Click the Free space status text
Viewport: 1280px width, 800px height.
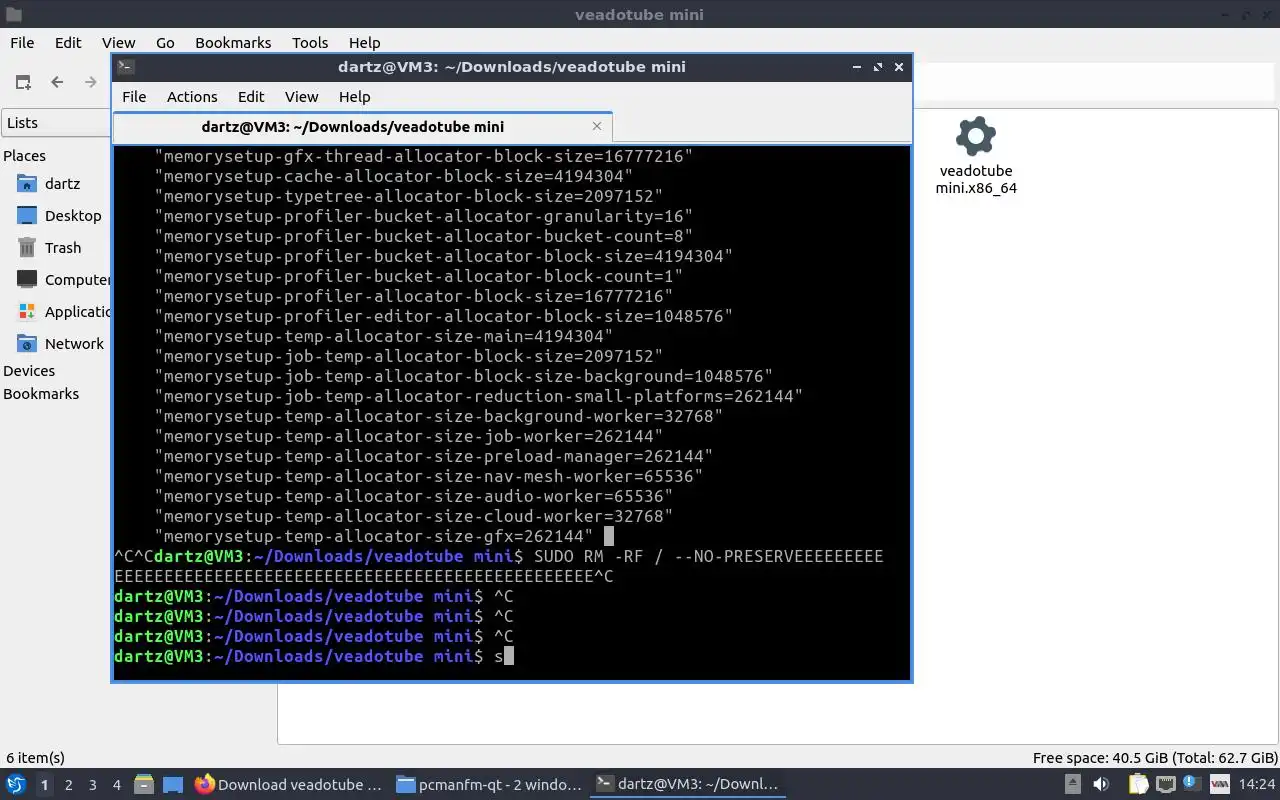(1155, 758)
